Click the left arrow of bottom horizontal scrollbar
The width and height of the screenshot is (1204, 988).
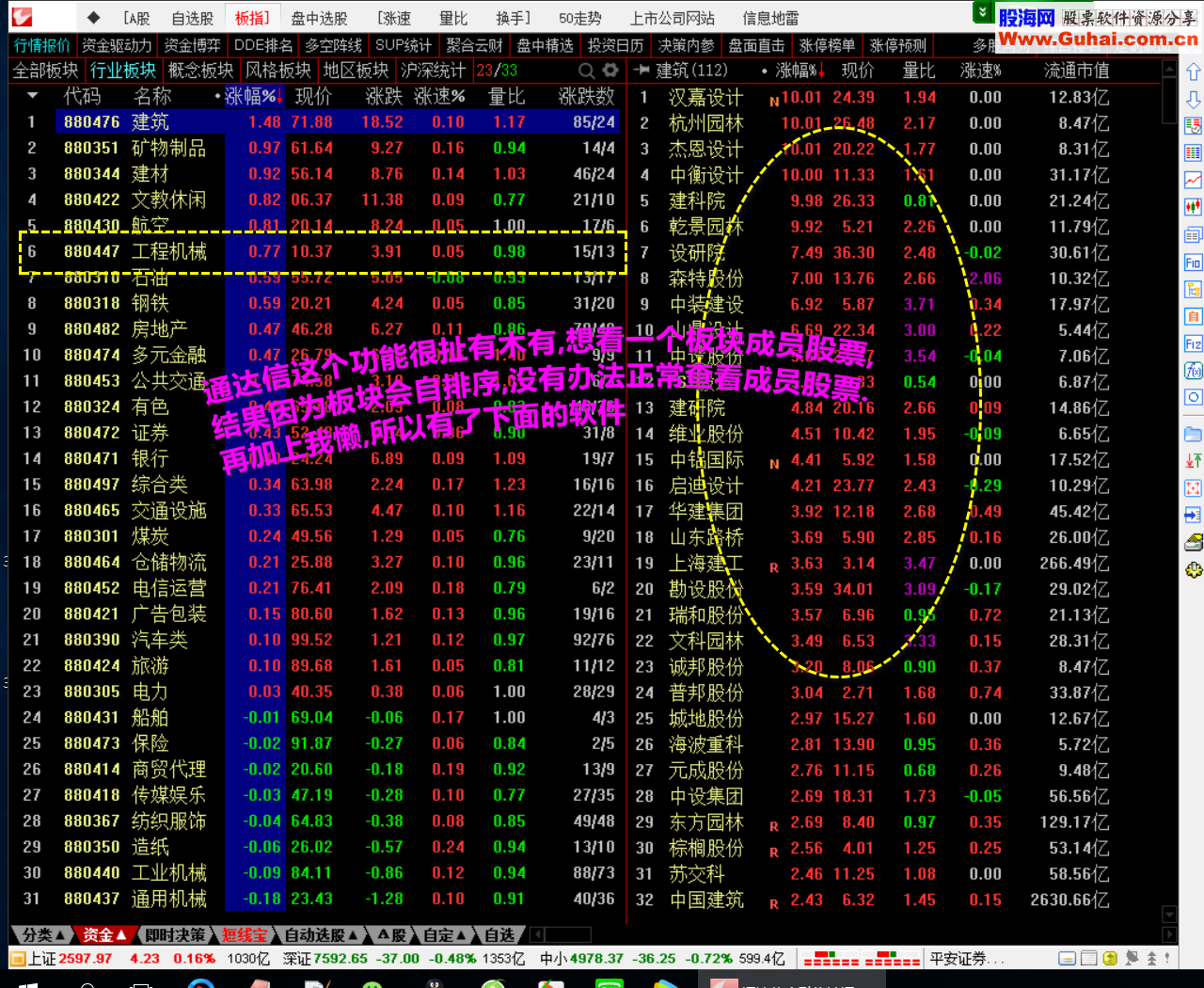point(537,935)
